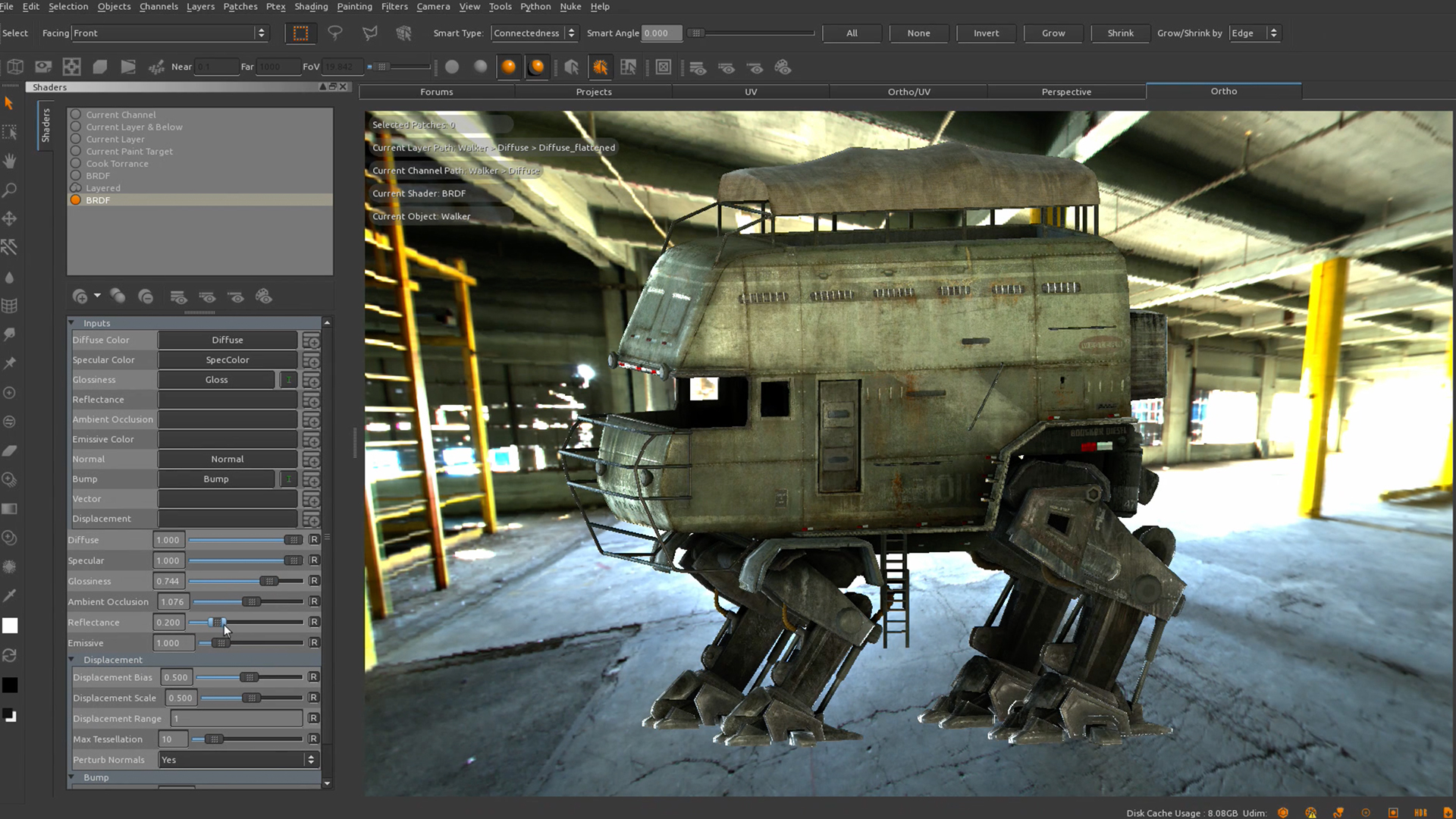This screenshot has width=1456, height=819.
Task: Open the Patches menu
Action: pos(240,7)
